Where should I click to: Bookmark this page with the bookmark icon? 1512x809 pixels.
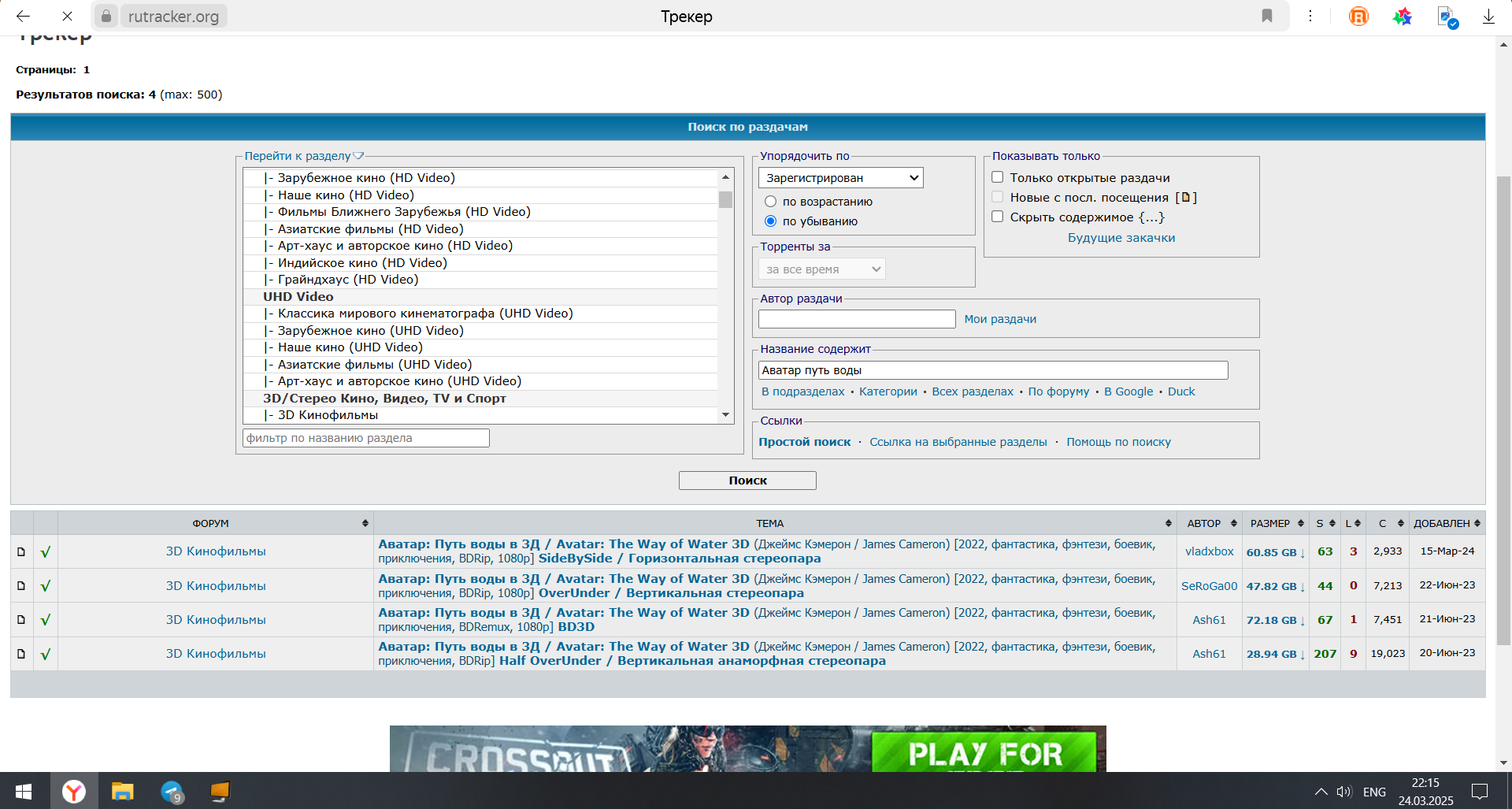[1267, 16]
